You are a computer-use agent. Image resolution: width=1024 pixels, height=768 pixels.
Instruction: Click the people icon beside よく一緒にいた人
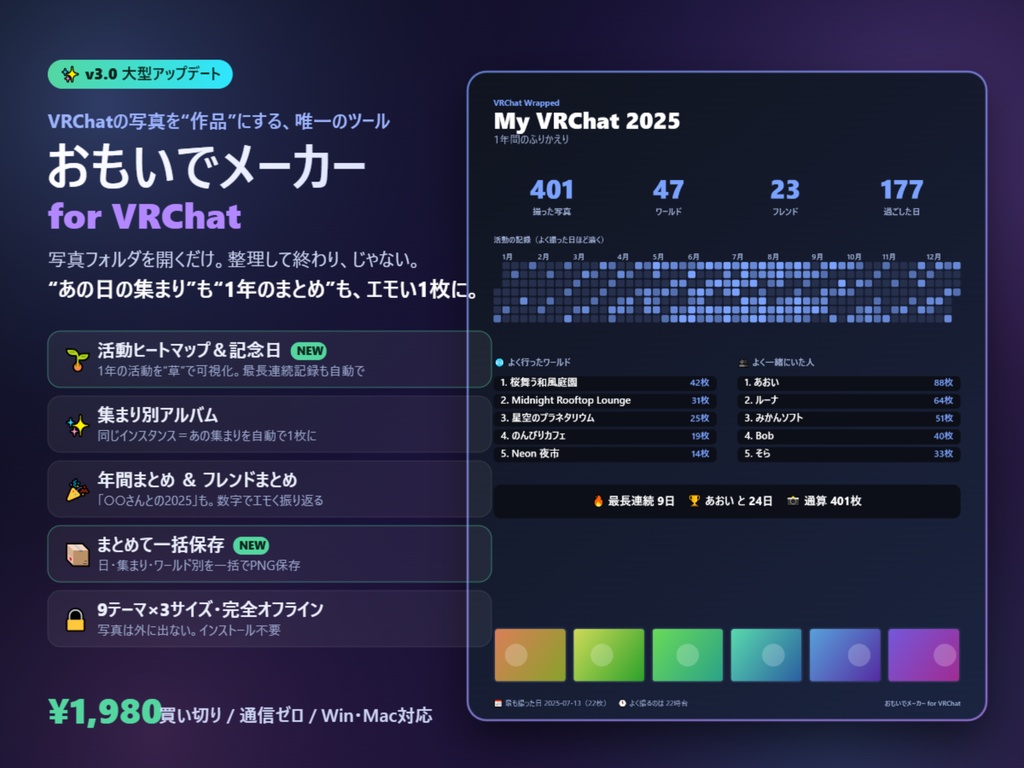click(743, 362)
